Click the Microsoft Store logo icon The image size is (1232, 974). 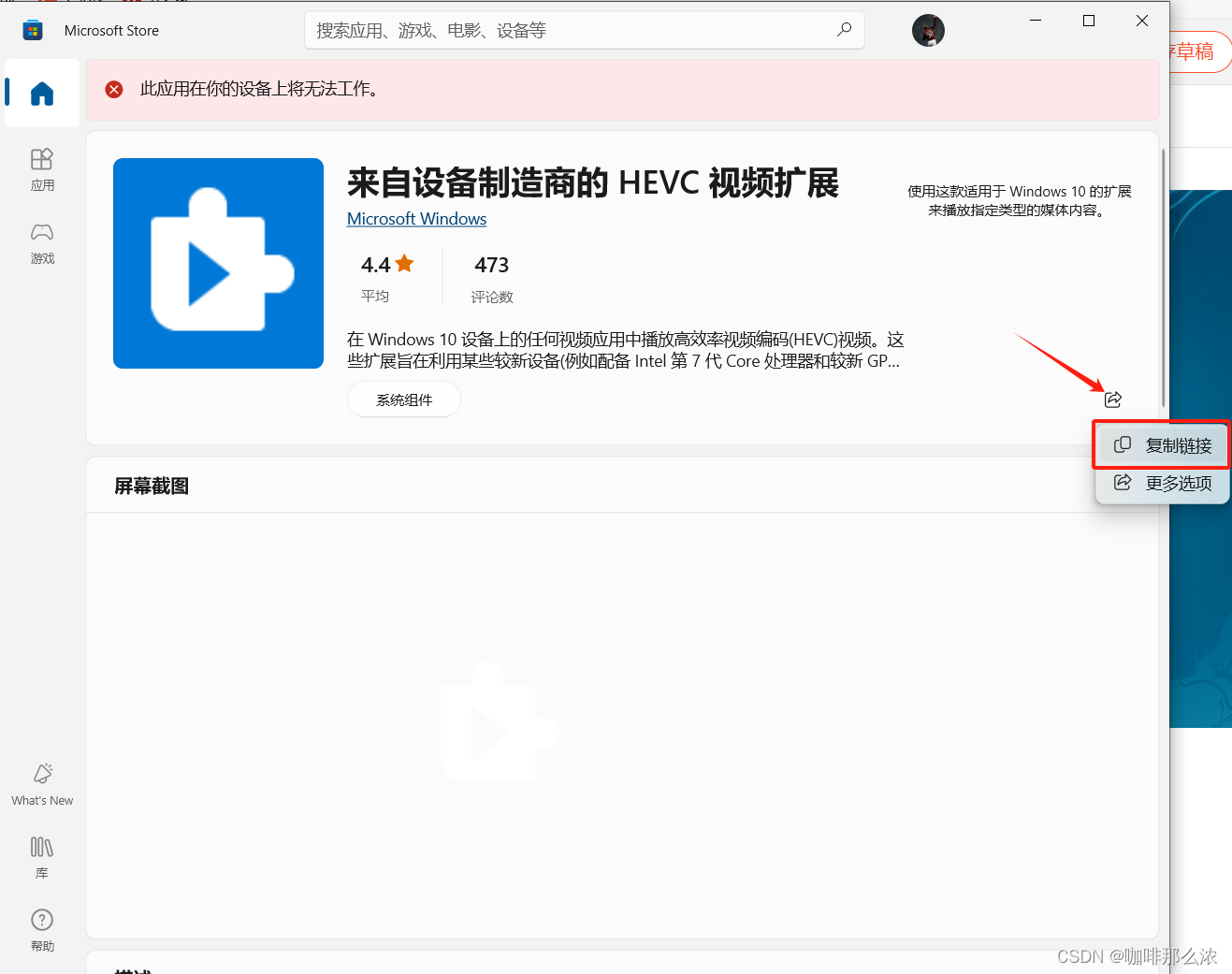[x=33, y=30]
